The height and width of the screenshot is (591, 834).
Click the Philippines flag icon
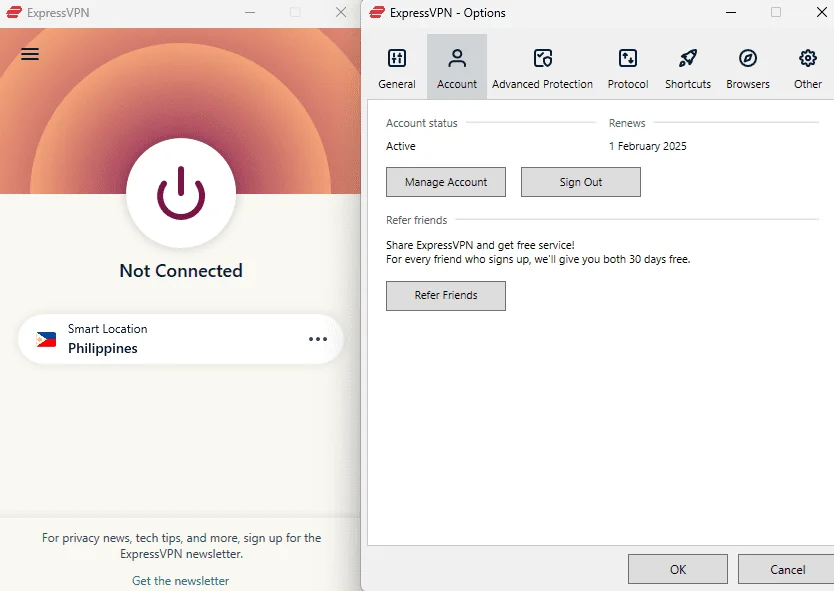point(46,339)
